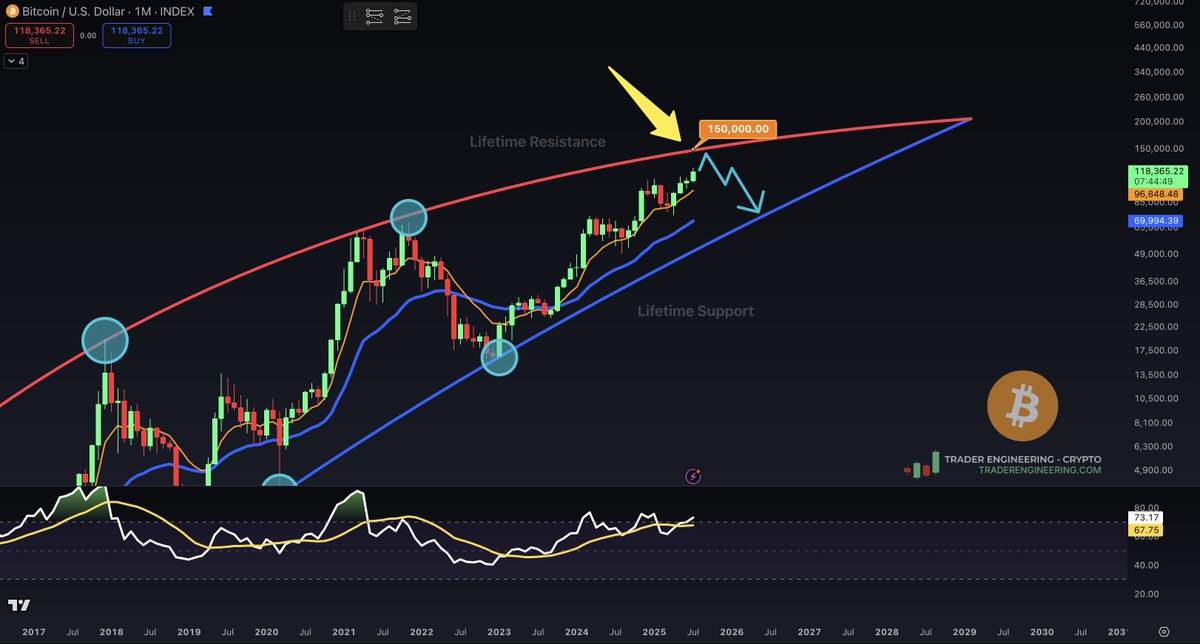Click the blue flag symbol bookmark icon
Image resolution: width=1200 pixels, height=644 pixels.
pyautogui.click(x=206, y=10)
